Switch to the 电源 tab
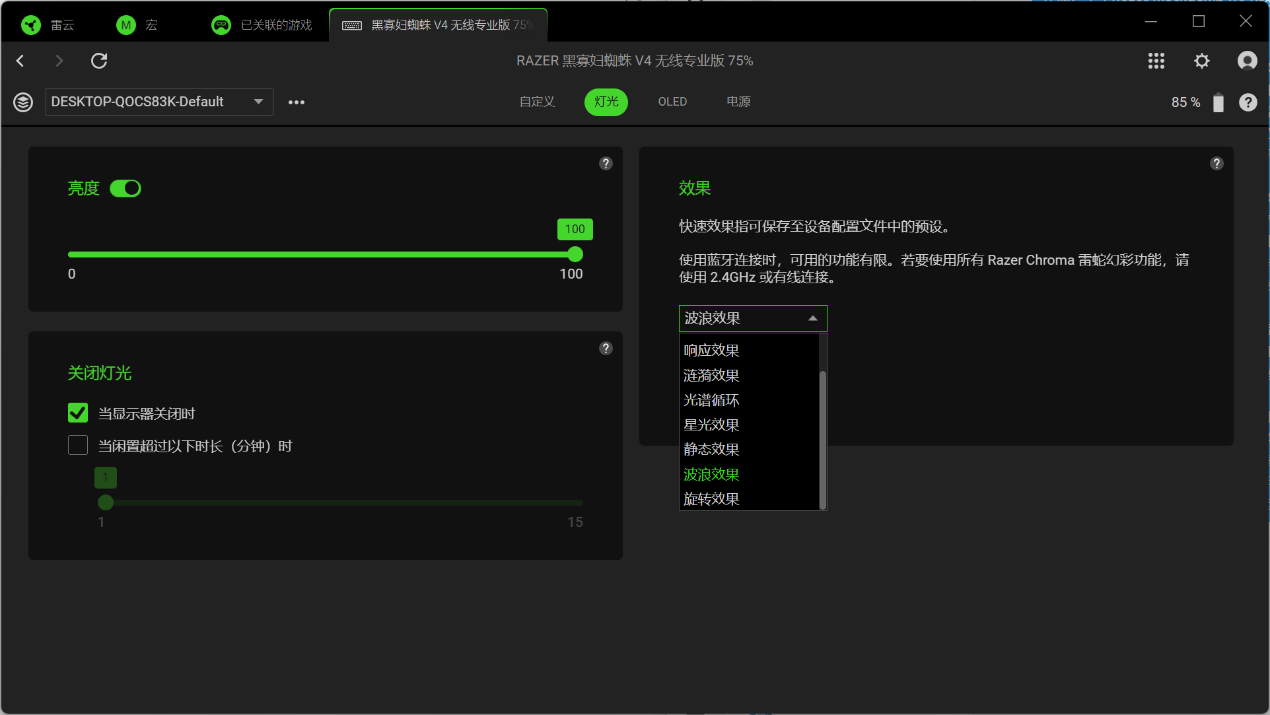Viewport: 1270px width, 715px height. (738, 102)
